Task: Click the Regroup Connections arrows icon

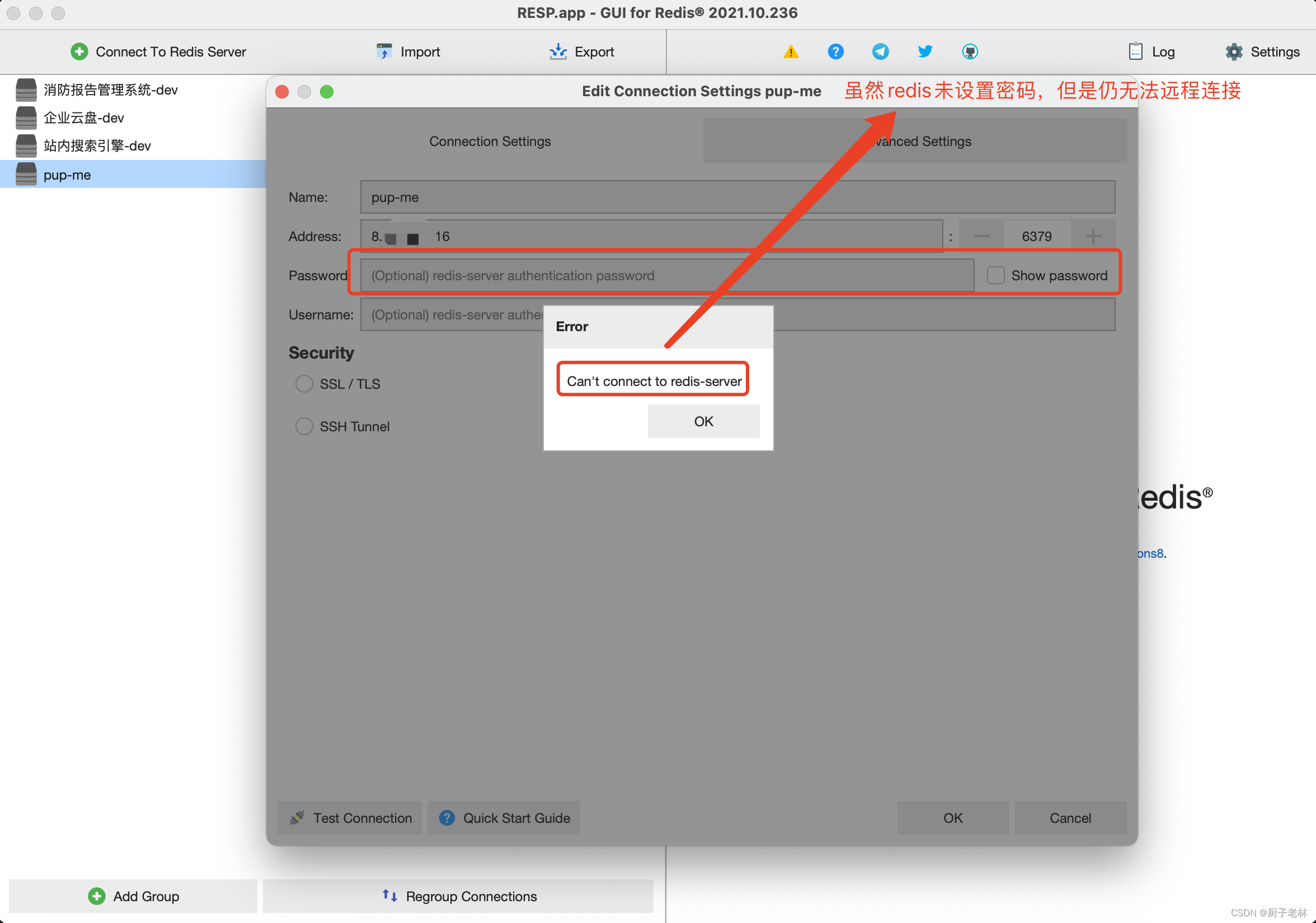Action: (390, 896)
